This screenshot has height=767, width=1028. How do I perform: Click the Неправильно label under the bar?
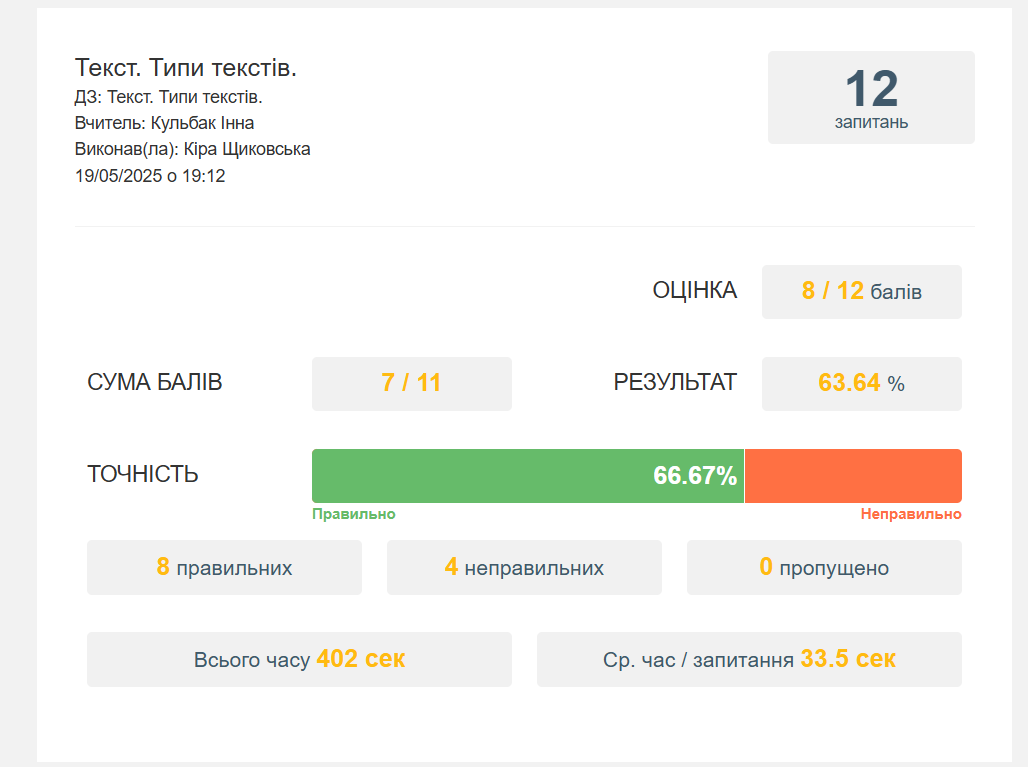coord(911,514)
